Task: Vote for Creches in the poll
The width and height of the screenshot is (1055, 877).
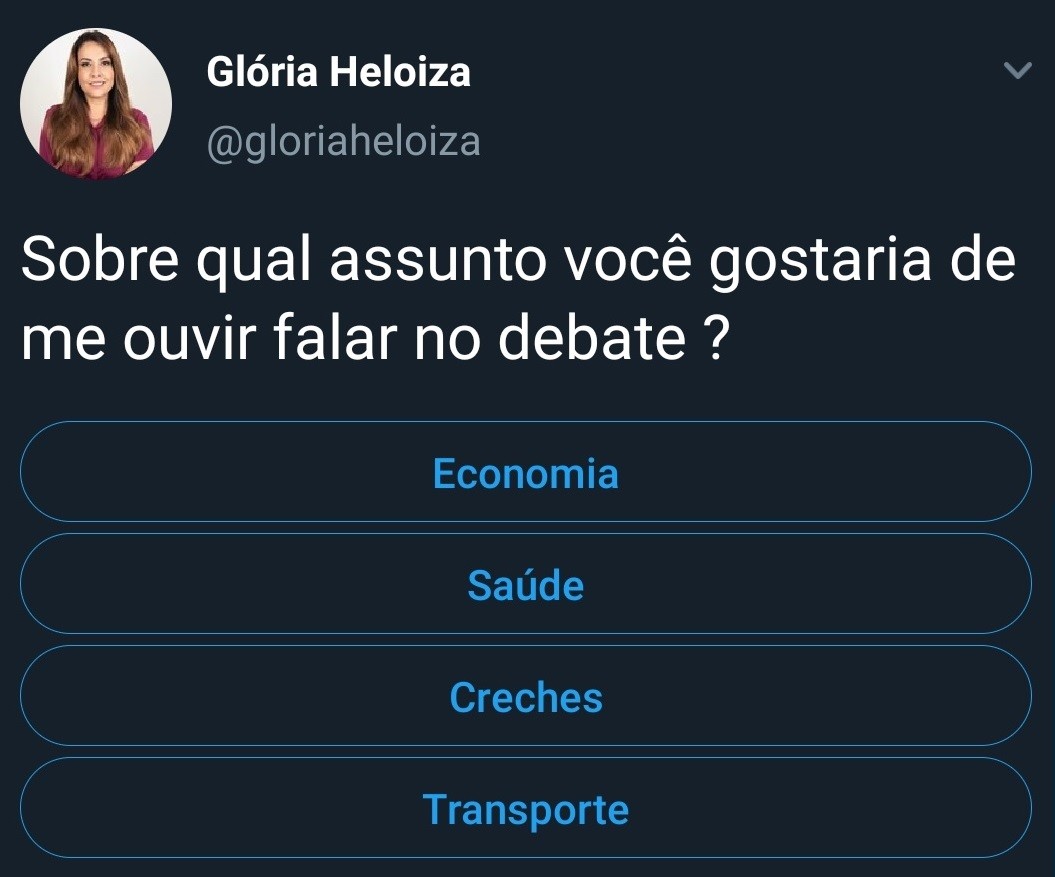Action: [525, 696]
